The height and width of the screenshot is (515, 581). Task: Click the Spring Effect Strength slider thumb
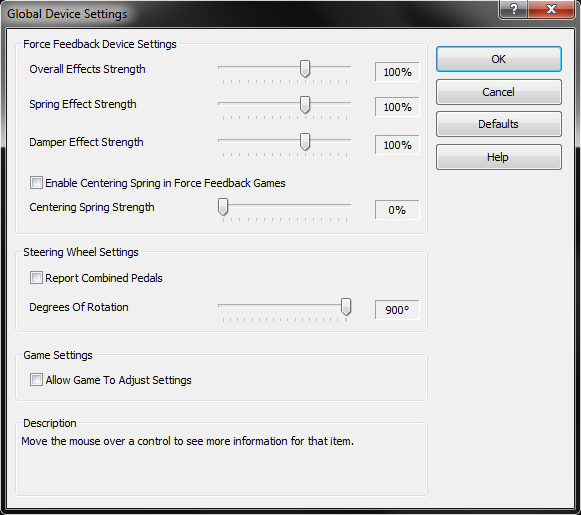point(305,105)
